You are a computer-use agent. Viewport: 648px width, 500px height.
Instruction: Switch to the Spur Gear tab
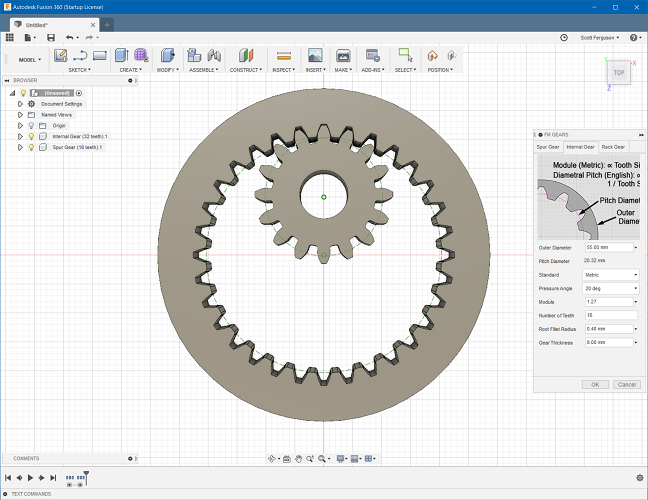point(549,147)
